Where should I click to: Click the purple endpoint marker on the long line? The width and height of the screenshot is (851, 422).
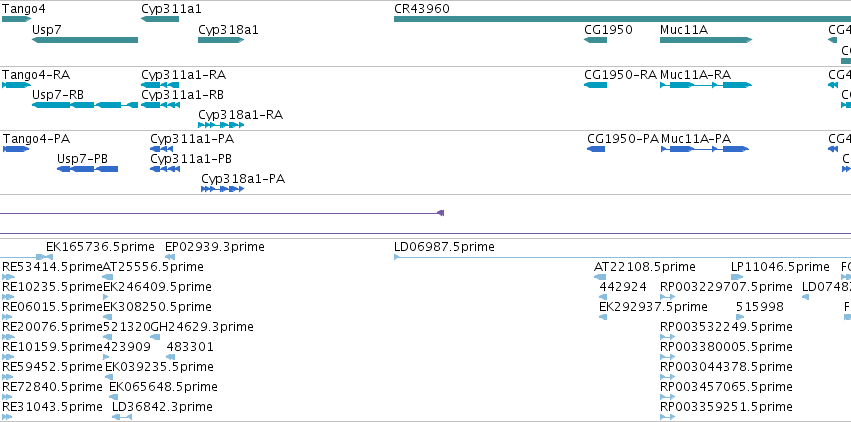click(x=440, y=212)
